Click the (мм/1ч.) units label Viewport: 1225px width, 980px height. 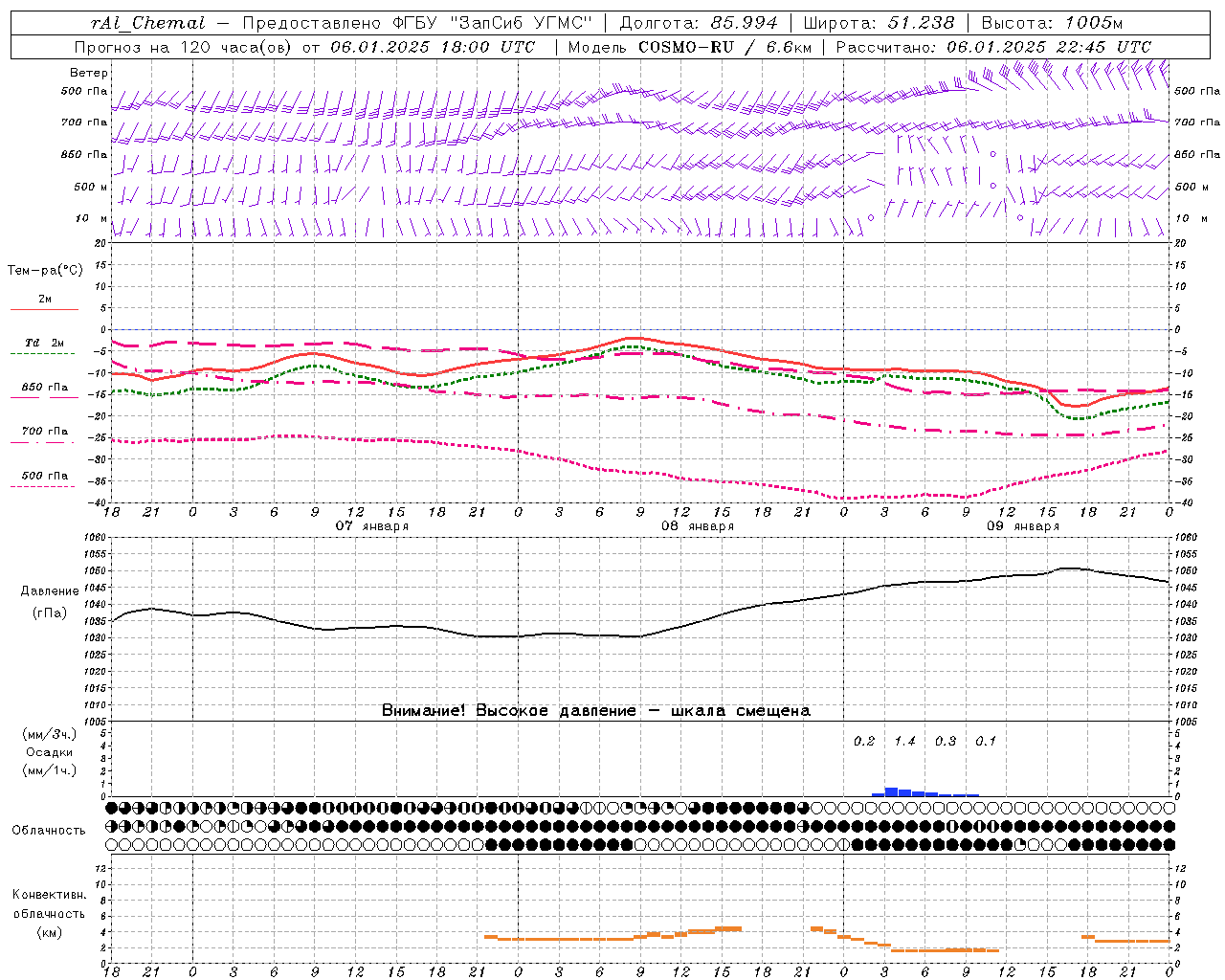(x=50, y=770)
